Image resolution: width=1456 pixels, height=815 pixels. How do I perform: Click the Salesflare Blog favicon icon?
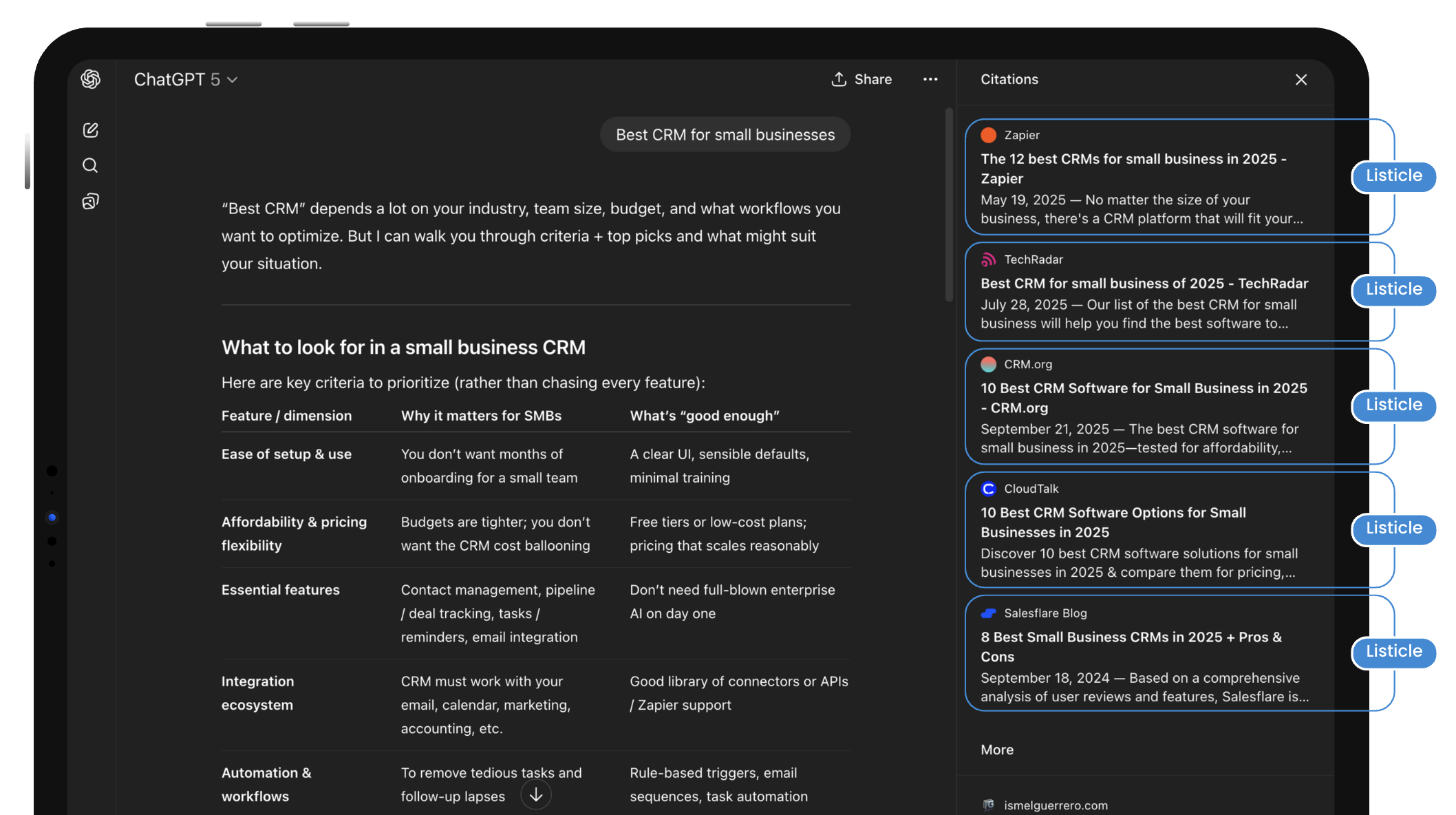click(989, 613)
